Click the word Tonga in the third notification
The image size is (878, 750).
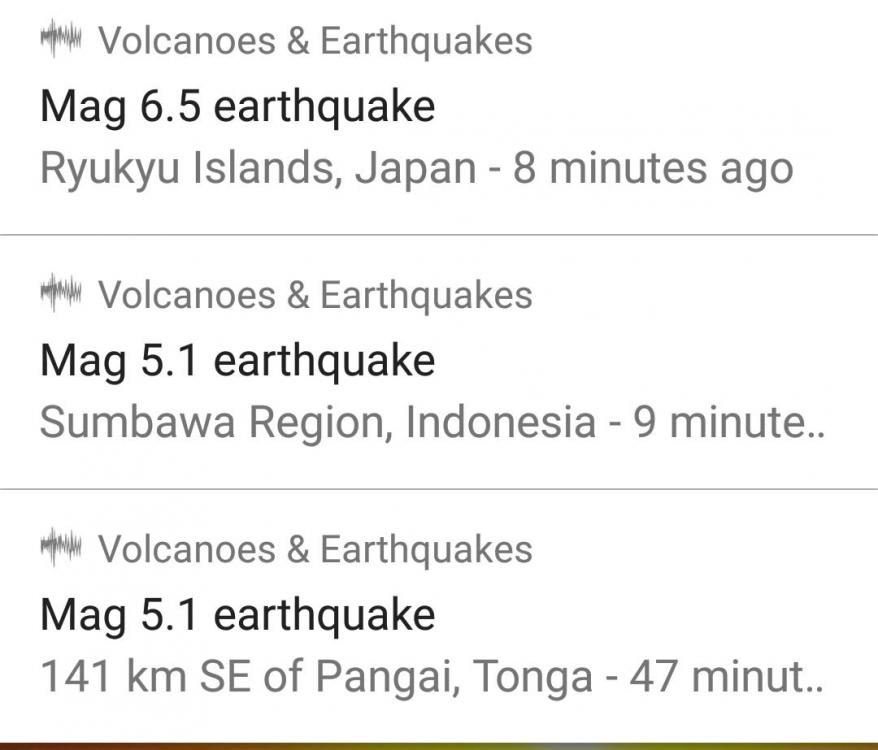pos(532,677)
